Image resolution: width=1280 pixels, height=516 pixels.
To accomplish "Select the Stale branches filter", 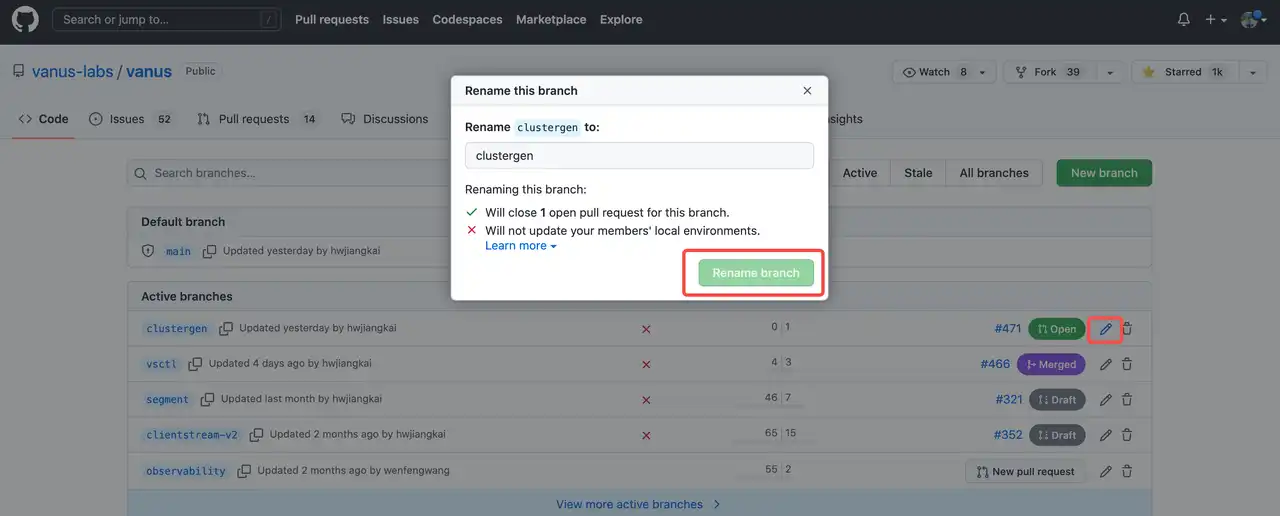I will point(918,173).
